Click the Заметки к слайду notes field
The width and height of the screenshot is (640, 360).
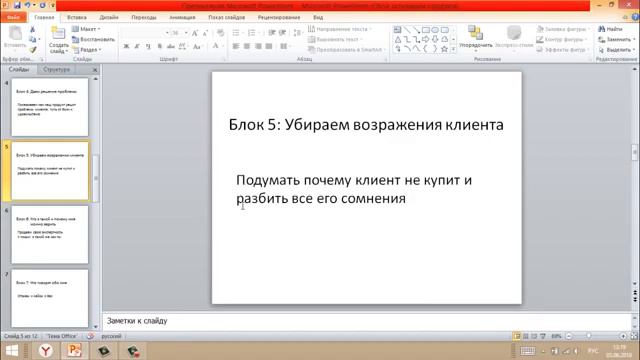(367, 321)
